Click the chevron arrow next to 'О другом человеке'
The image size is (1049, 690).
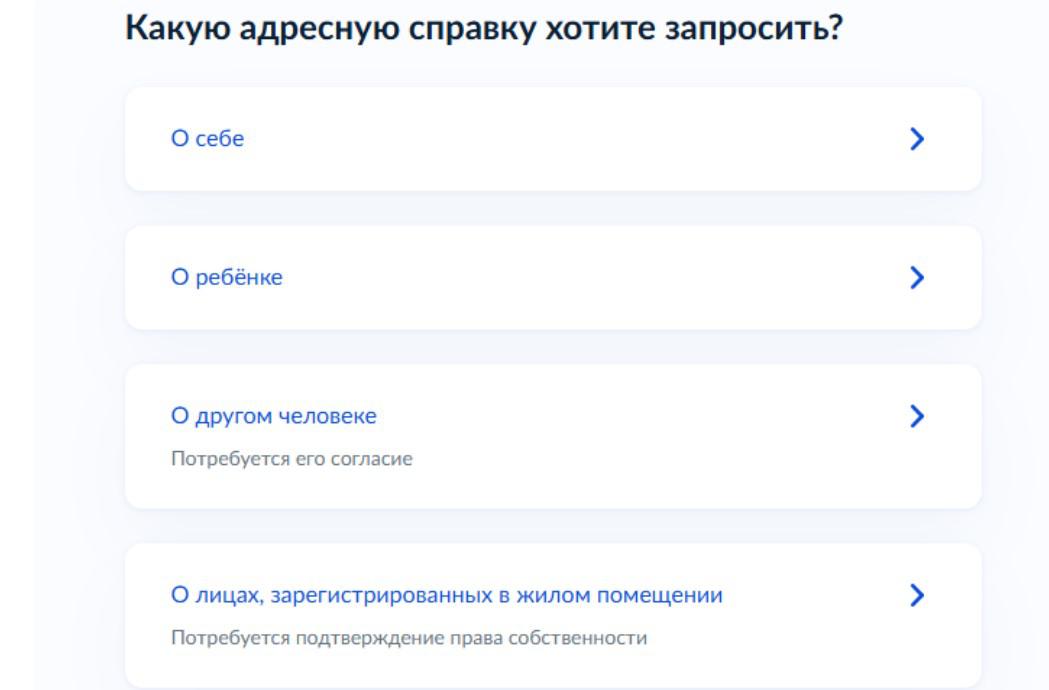point(917,416)
